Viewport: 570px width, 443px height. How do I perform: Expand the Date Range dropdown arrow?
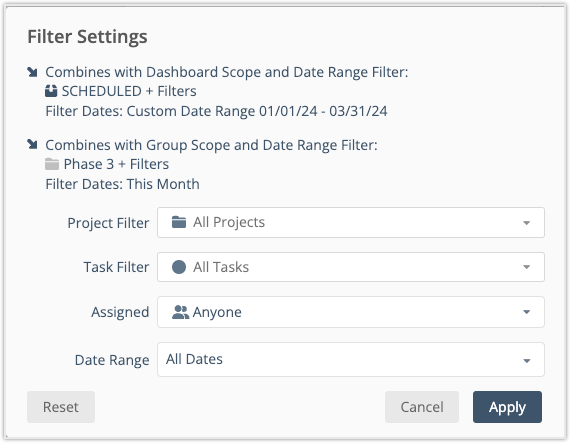pyautogui.click(x=526, y=361)
